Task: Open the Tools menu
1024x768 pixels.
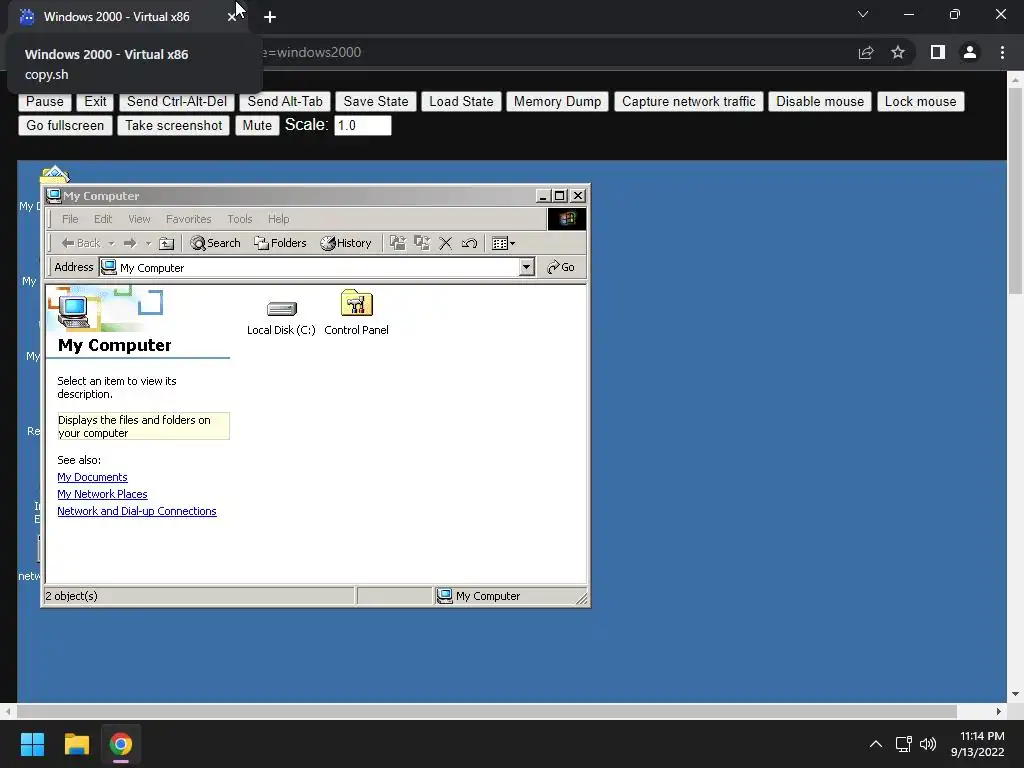Action: point(240,219)
